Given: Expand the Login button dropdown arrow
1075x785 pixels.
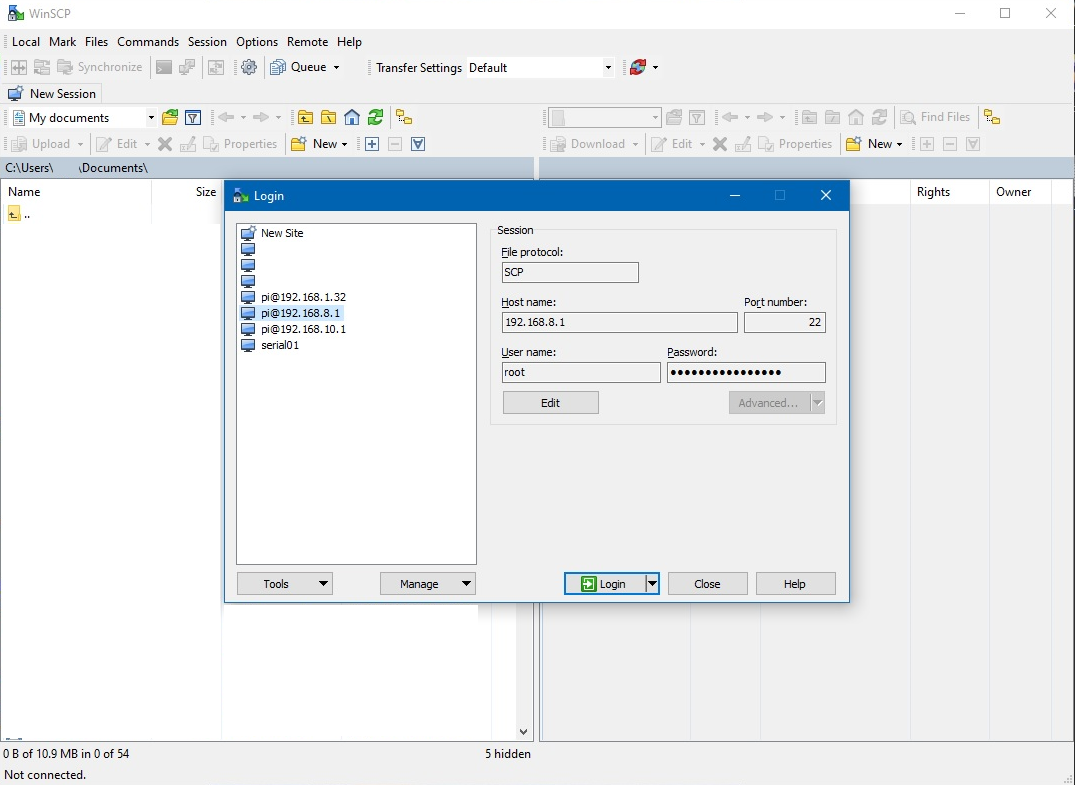Looking at the screenshot, I should [x=653, y=584].
